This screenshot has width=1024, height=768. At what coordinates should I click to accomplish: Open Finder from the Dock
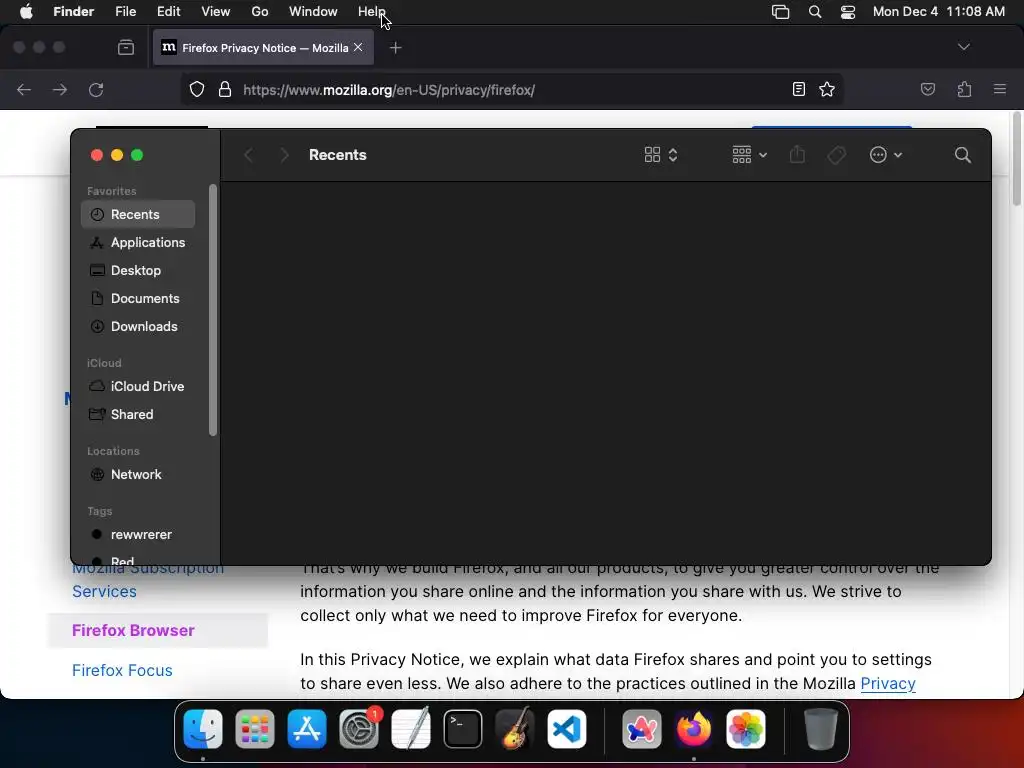point(203,729)
